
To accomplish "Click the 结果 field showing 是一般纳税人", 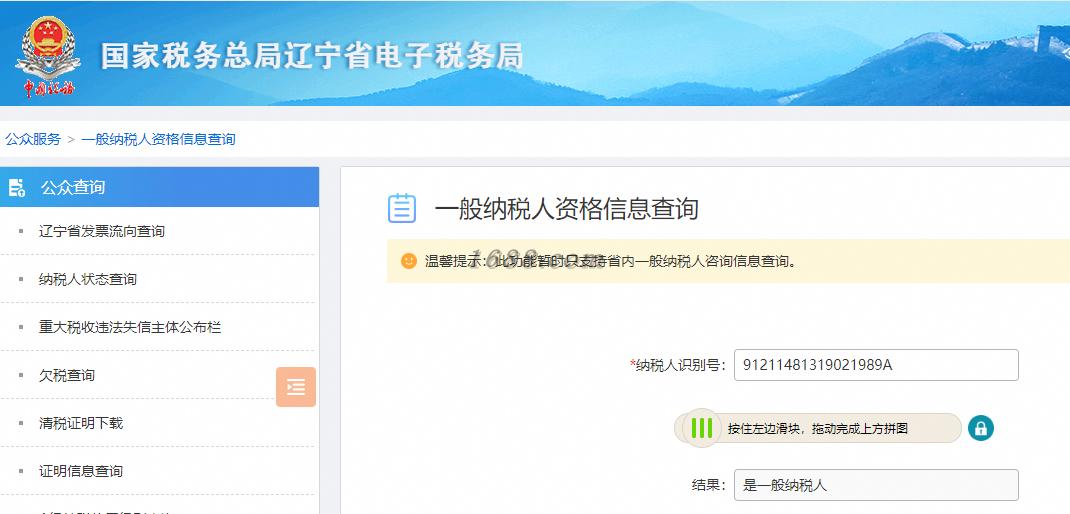I will click(x=876, y=485).
